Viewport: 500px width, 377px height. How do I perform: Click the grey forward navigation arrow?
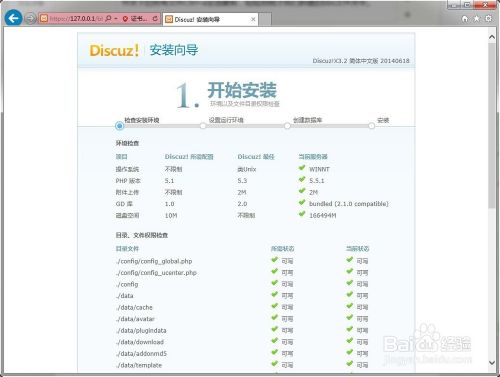30,19
